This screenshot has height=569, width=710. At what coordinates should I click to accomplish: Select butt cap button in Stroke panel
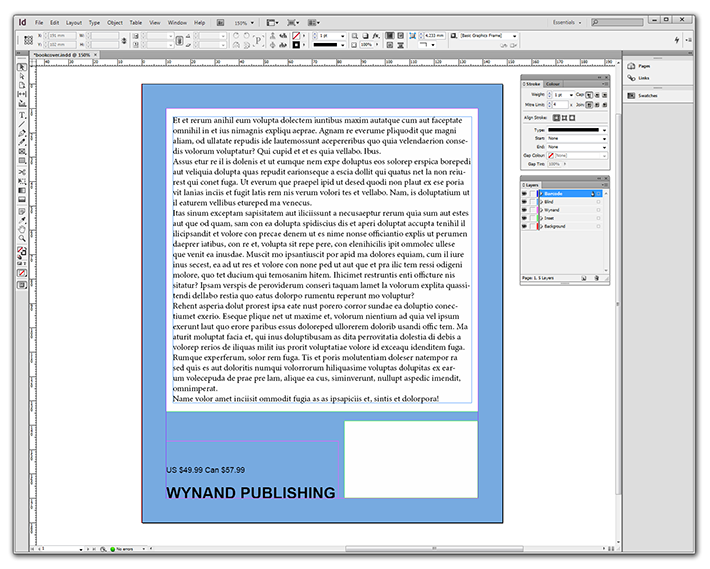(x=589, y=95)
